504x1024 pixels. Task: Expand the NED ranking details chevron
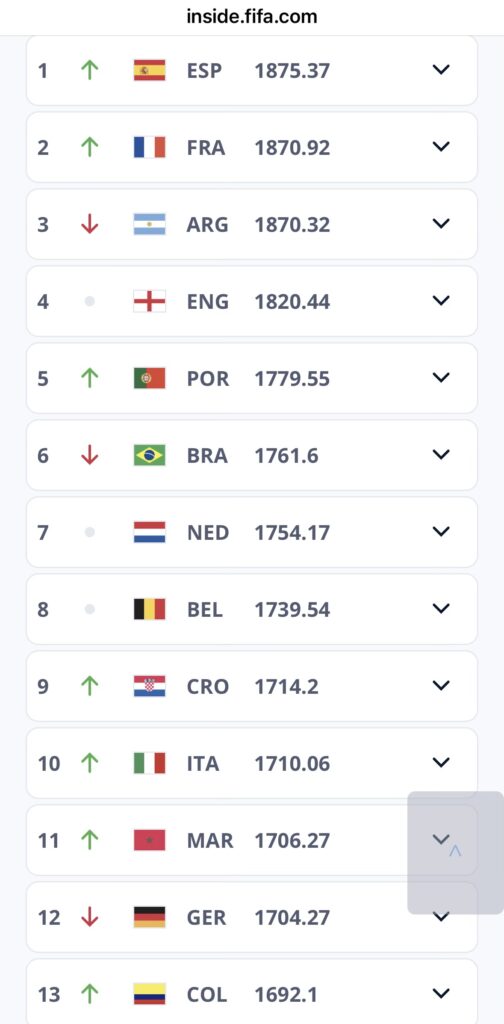tap(441, 532)
